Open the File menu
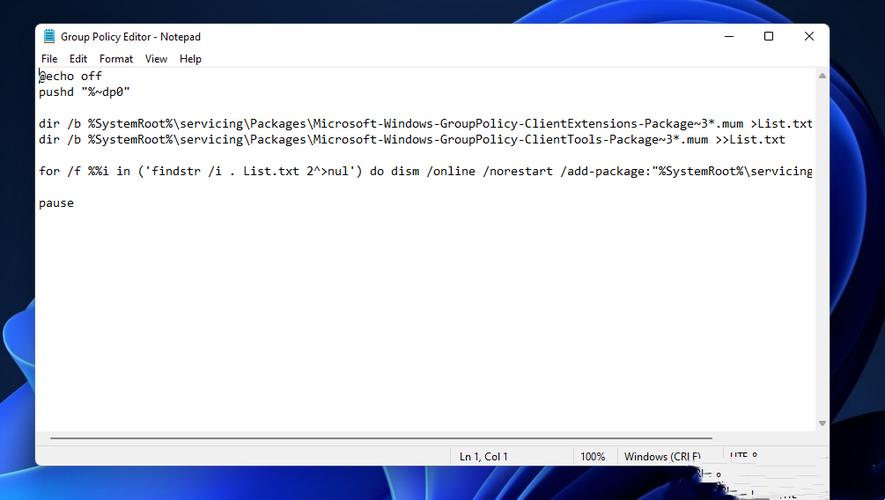Viewport: 885px width, 500px height. click(49, 59)
